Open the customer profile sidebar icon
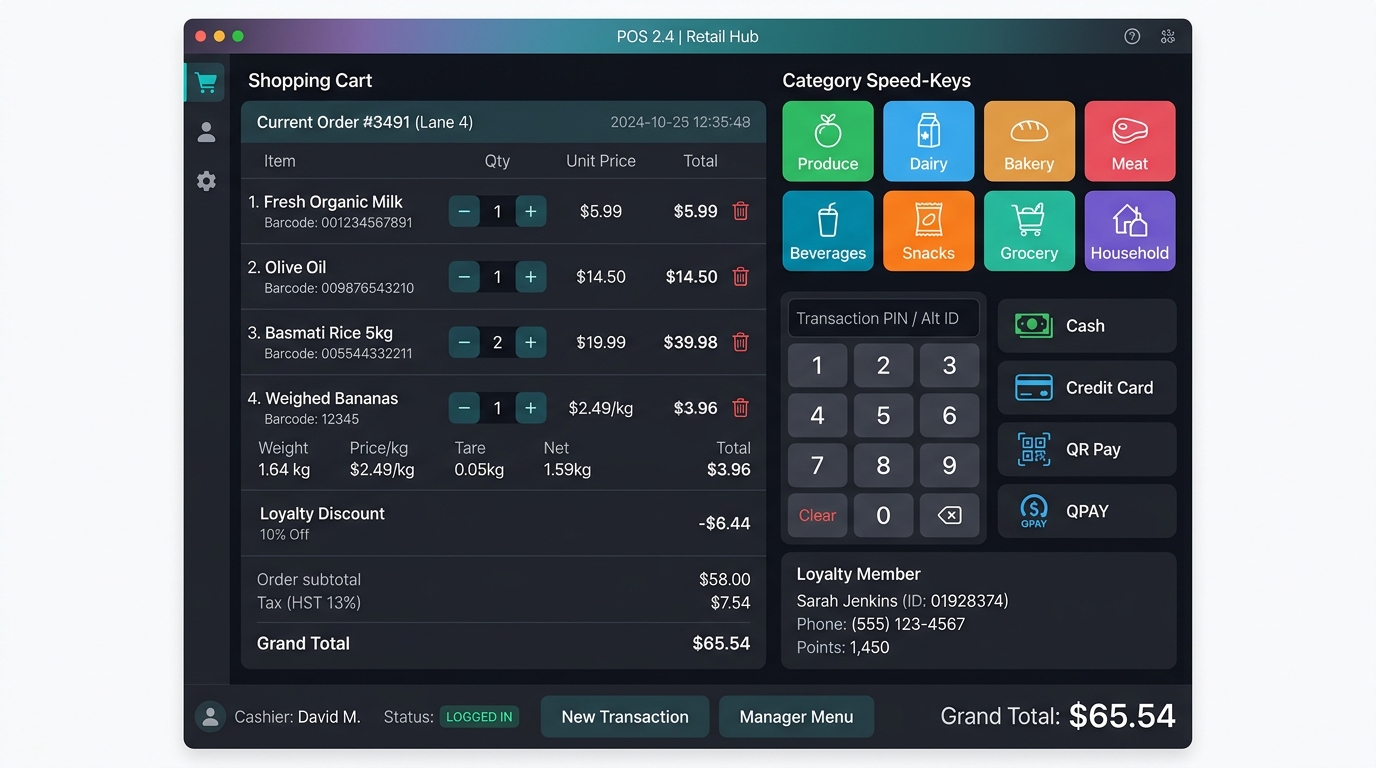Image resolution: width=1376 pixels, height=768 pixels. [206, 132]
